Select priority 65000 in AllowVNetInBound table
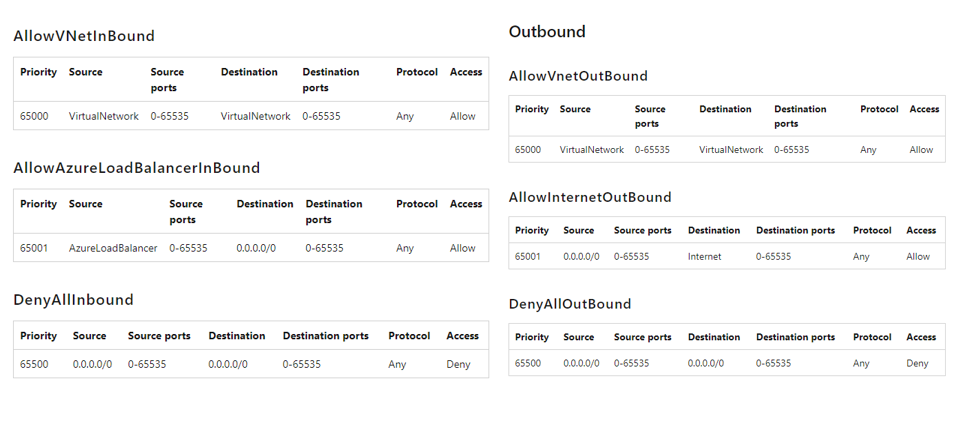This screenshot has width=967, height=422. point(34,116)
